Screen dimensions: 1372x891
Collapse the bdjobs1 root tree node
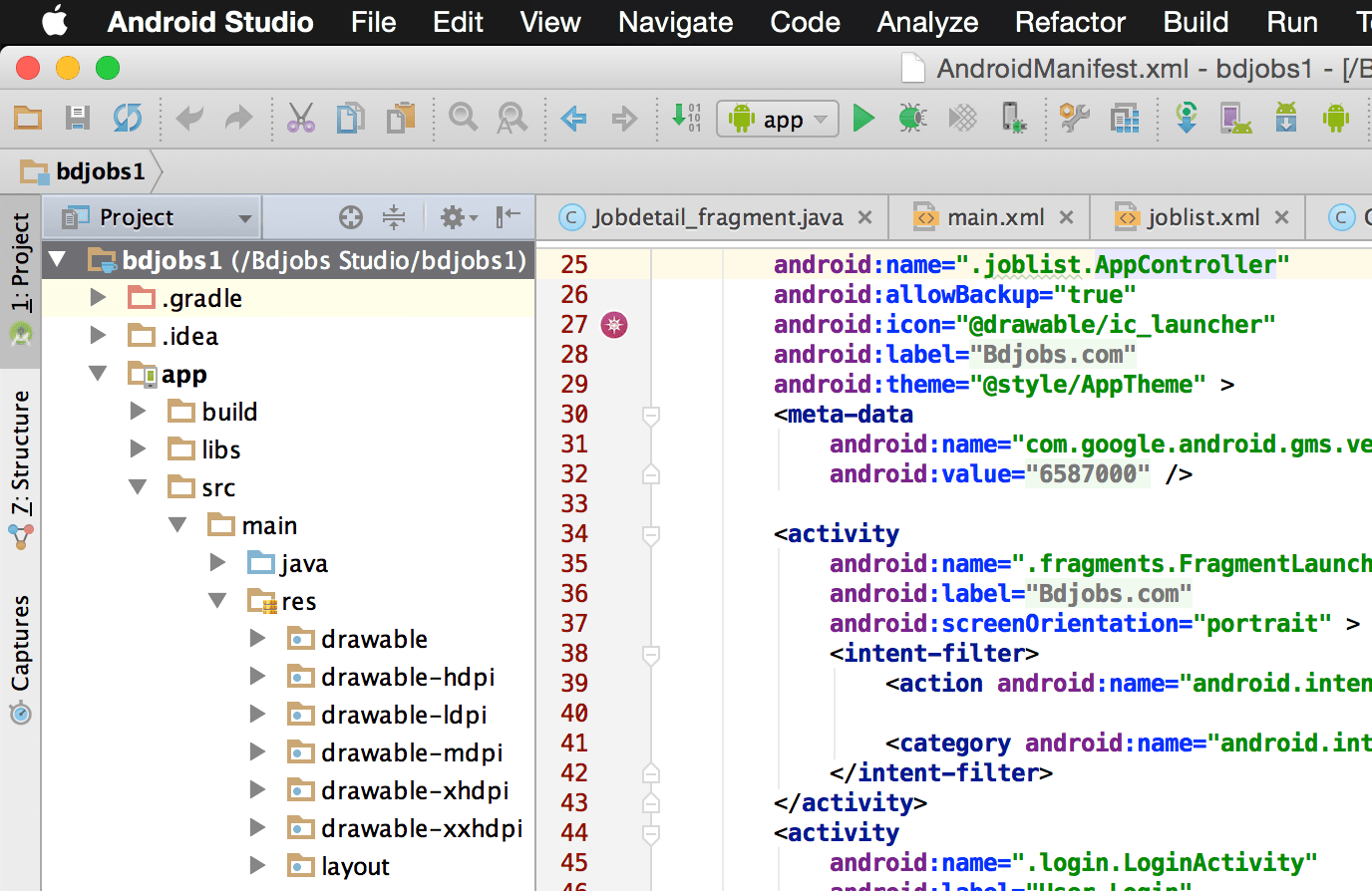58,261
